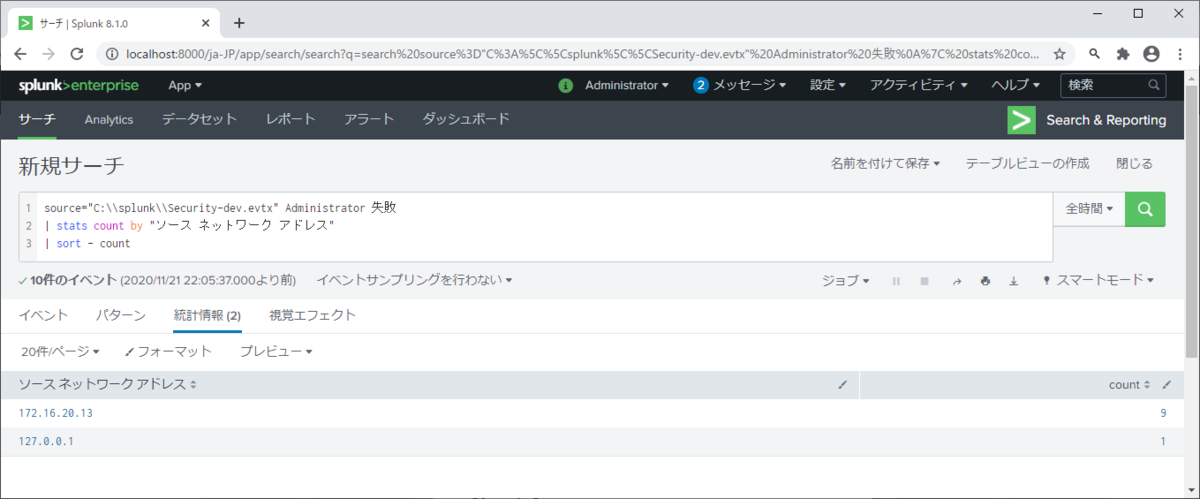This screenshot has height=499, width=1200.
Task: Expand the 設定 menu
Action: (828, 86)
